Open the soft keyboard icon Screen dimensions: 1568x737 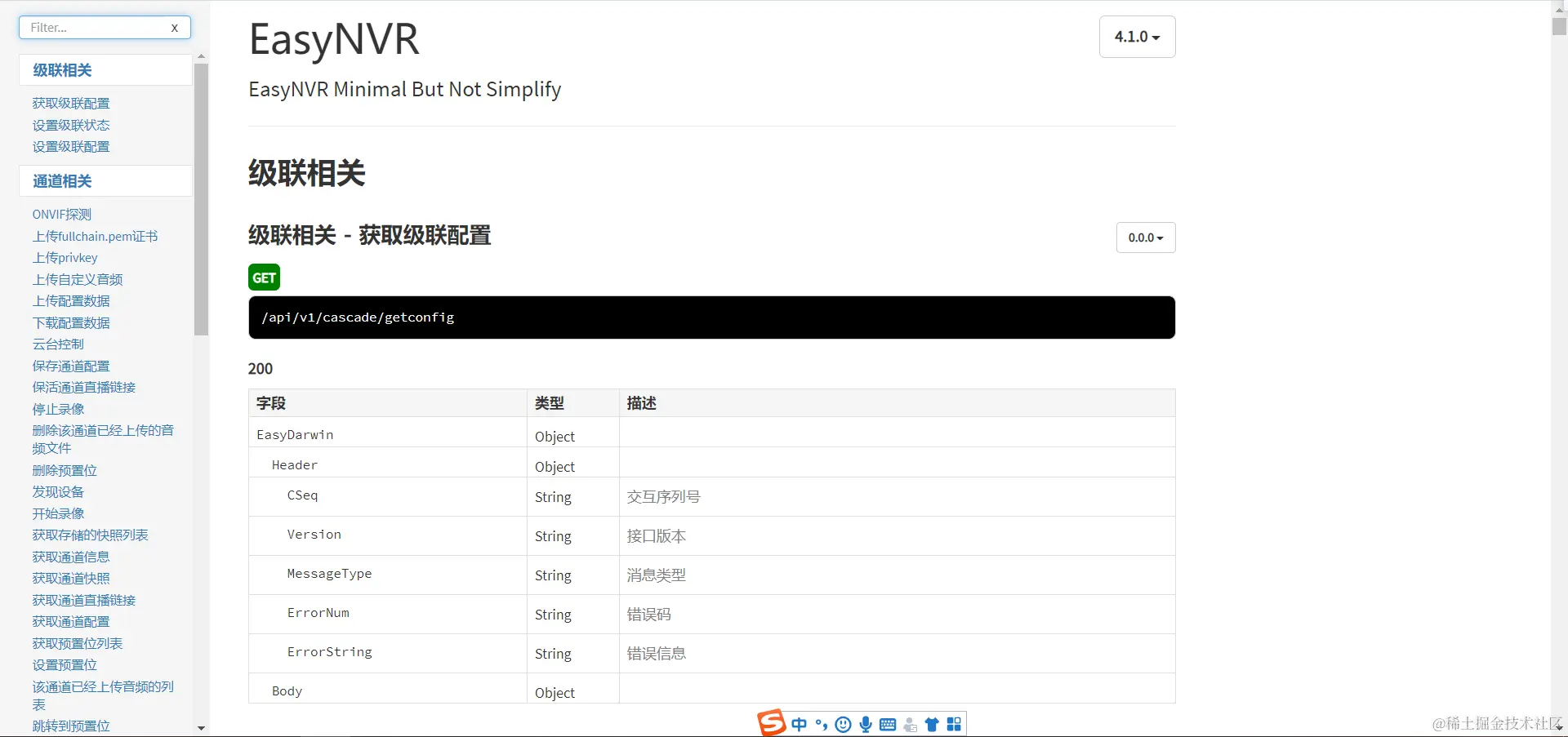point(888,725)
